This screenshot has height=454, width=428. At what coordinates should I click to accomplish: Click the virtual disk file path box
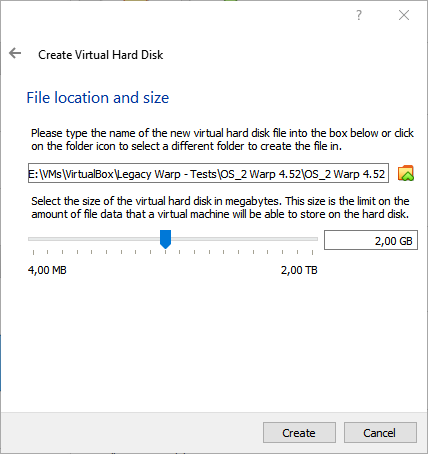click(x=208, y=173)
